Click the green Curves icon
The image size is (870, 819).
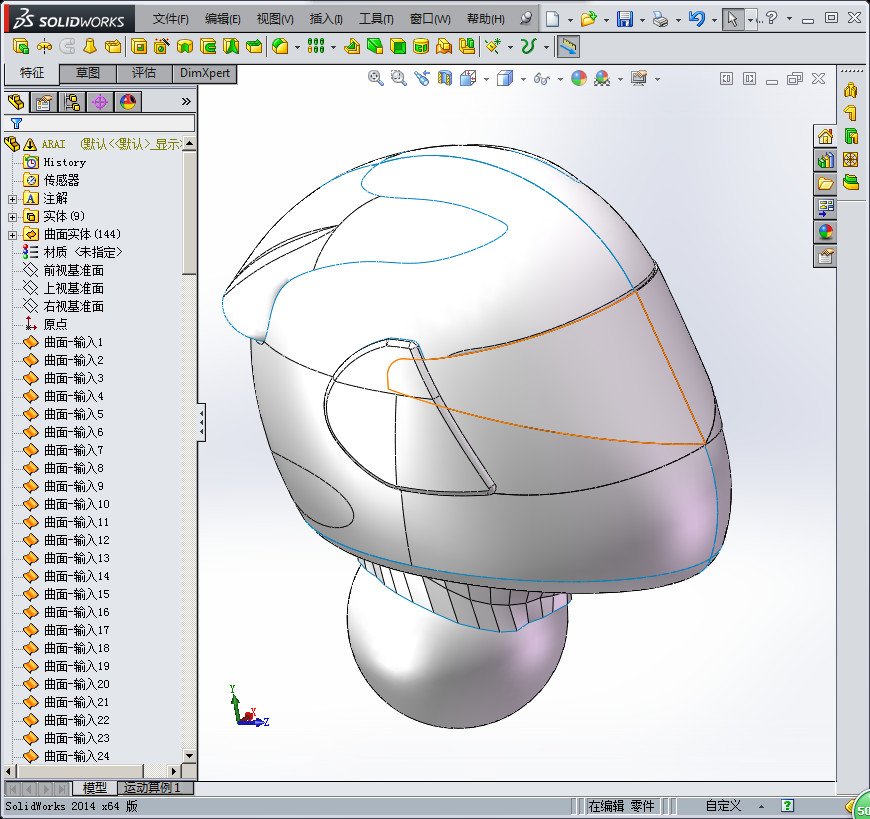click(x=528, y=47)
